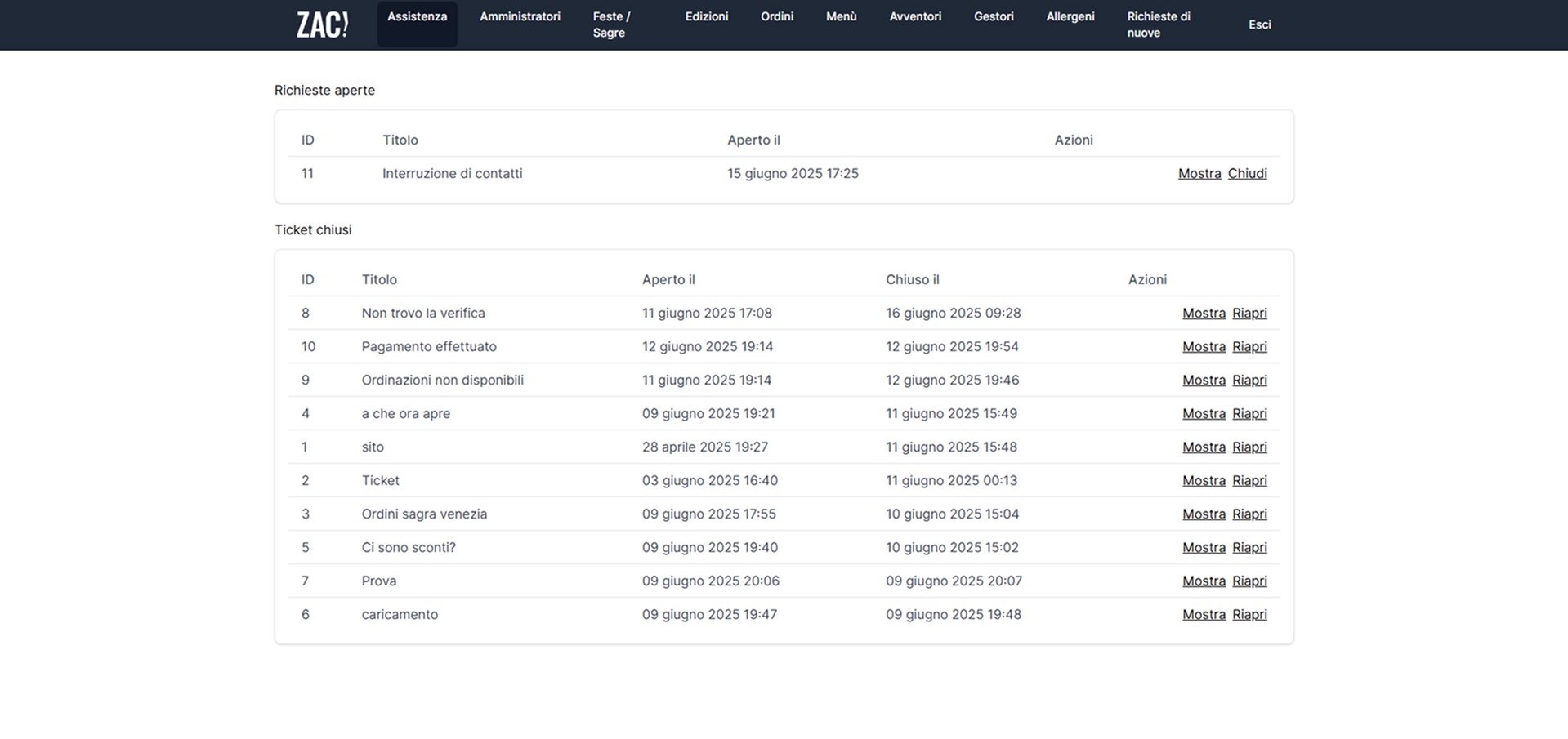
Task: Reopen the caricamento ticket
Action: coord(1249,614)
